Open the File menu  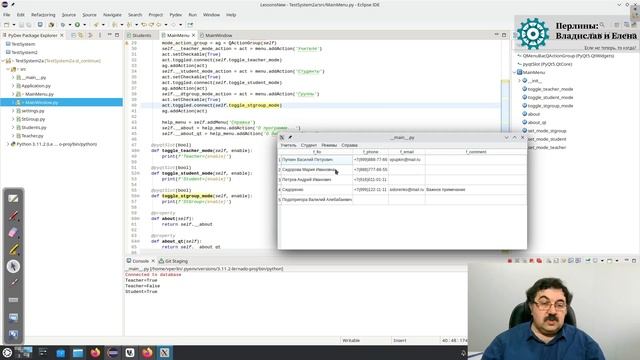[x=7, y=15]
